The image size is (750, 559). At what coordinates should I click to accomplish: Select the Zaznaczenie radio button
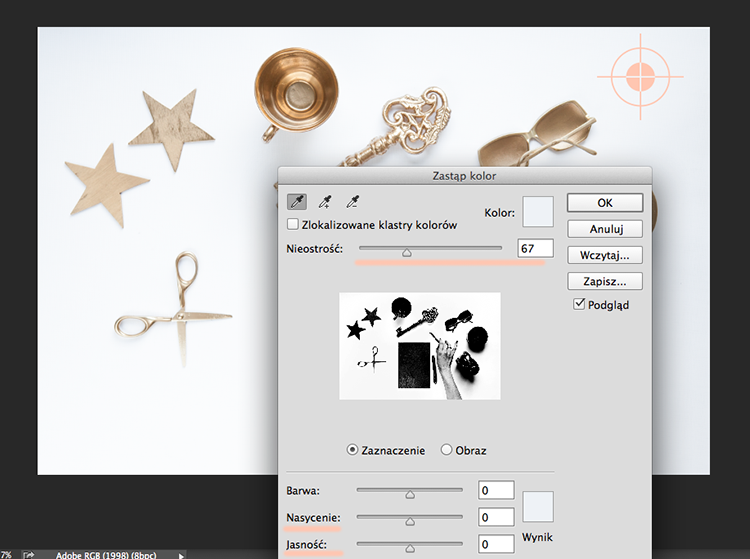point(352,450)
